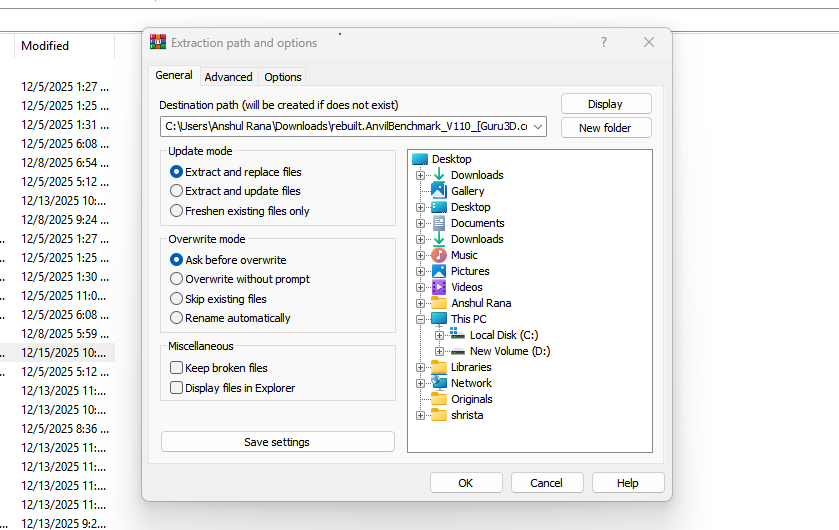Click the root Desktop icon in tree
The width and height of the screenshot is (839, 530).
click(x=420, y=159)
